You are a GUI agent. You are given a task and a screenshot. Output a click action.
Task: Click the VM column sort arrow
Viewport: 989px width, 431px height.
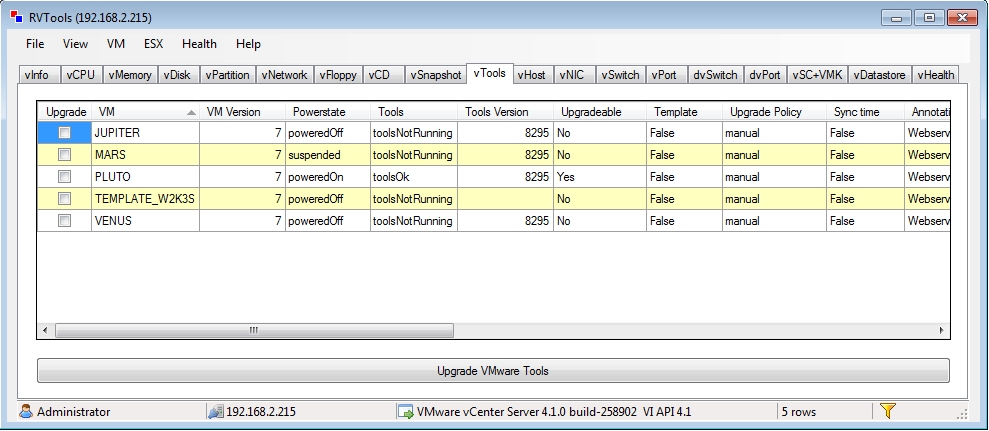191,112
